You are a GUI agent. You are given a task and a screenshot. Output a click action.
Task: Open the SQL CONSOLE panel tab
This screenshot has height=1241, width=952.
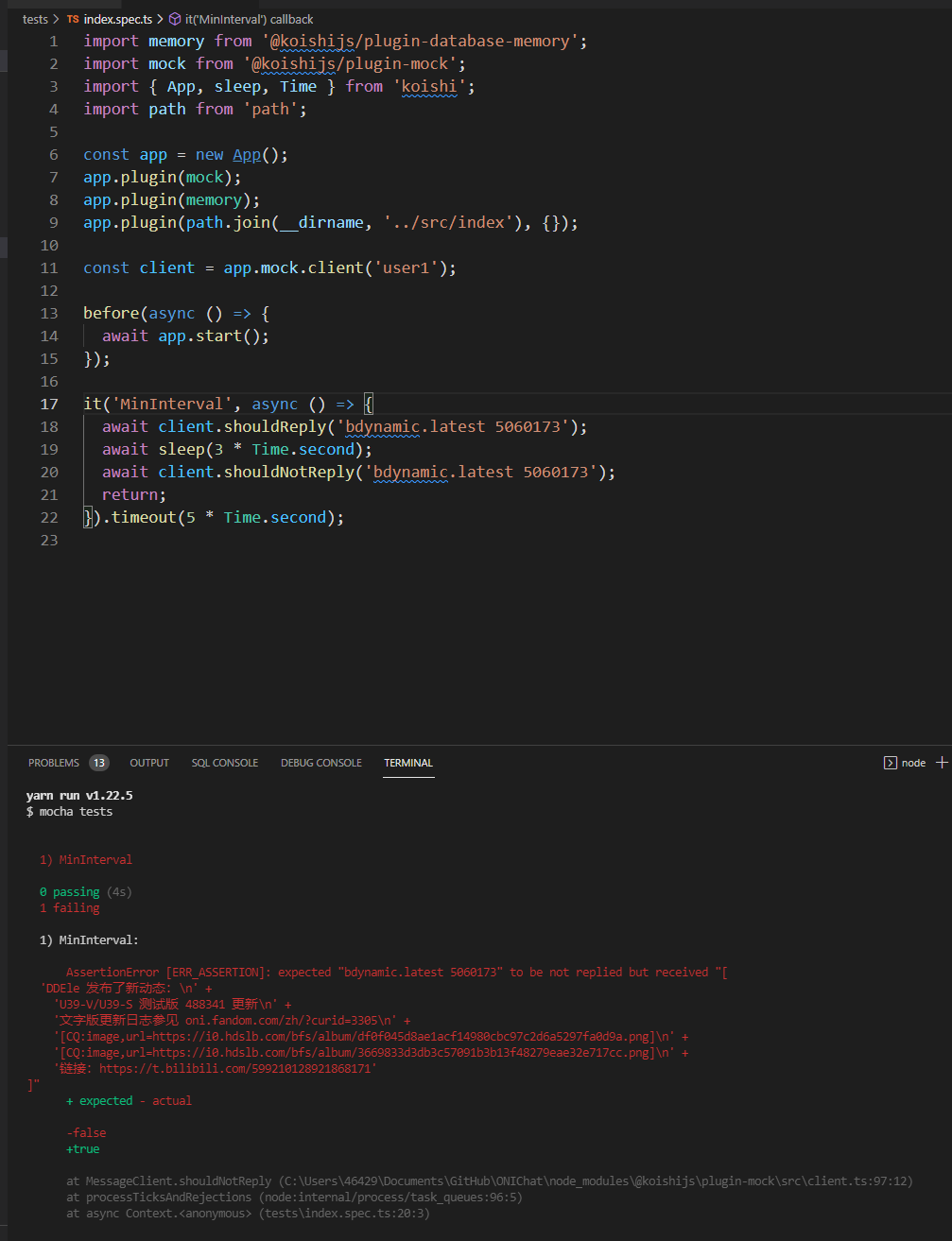225,763
